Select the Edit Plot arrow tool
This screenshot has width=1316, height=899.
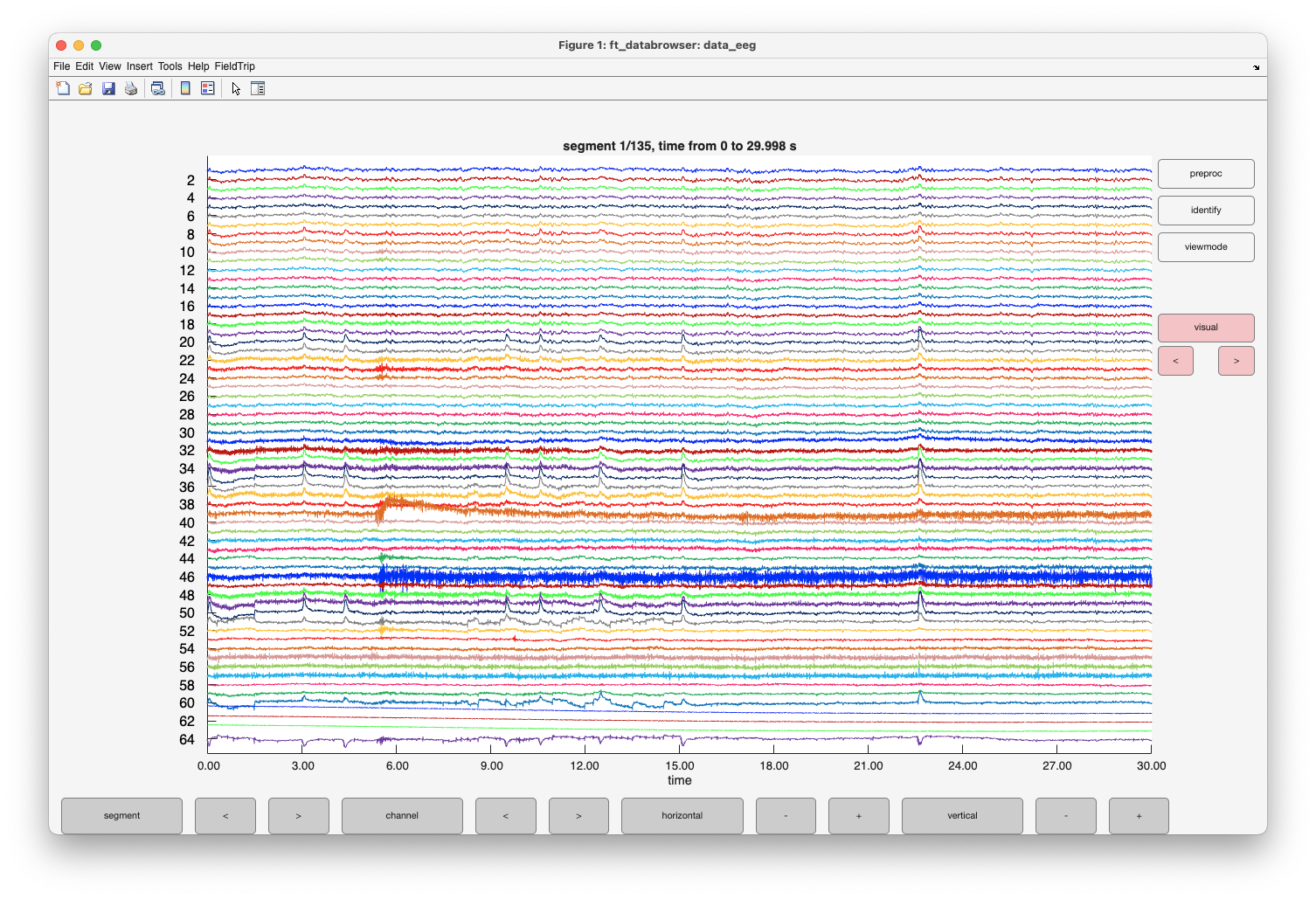click(x=236, y=88)
